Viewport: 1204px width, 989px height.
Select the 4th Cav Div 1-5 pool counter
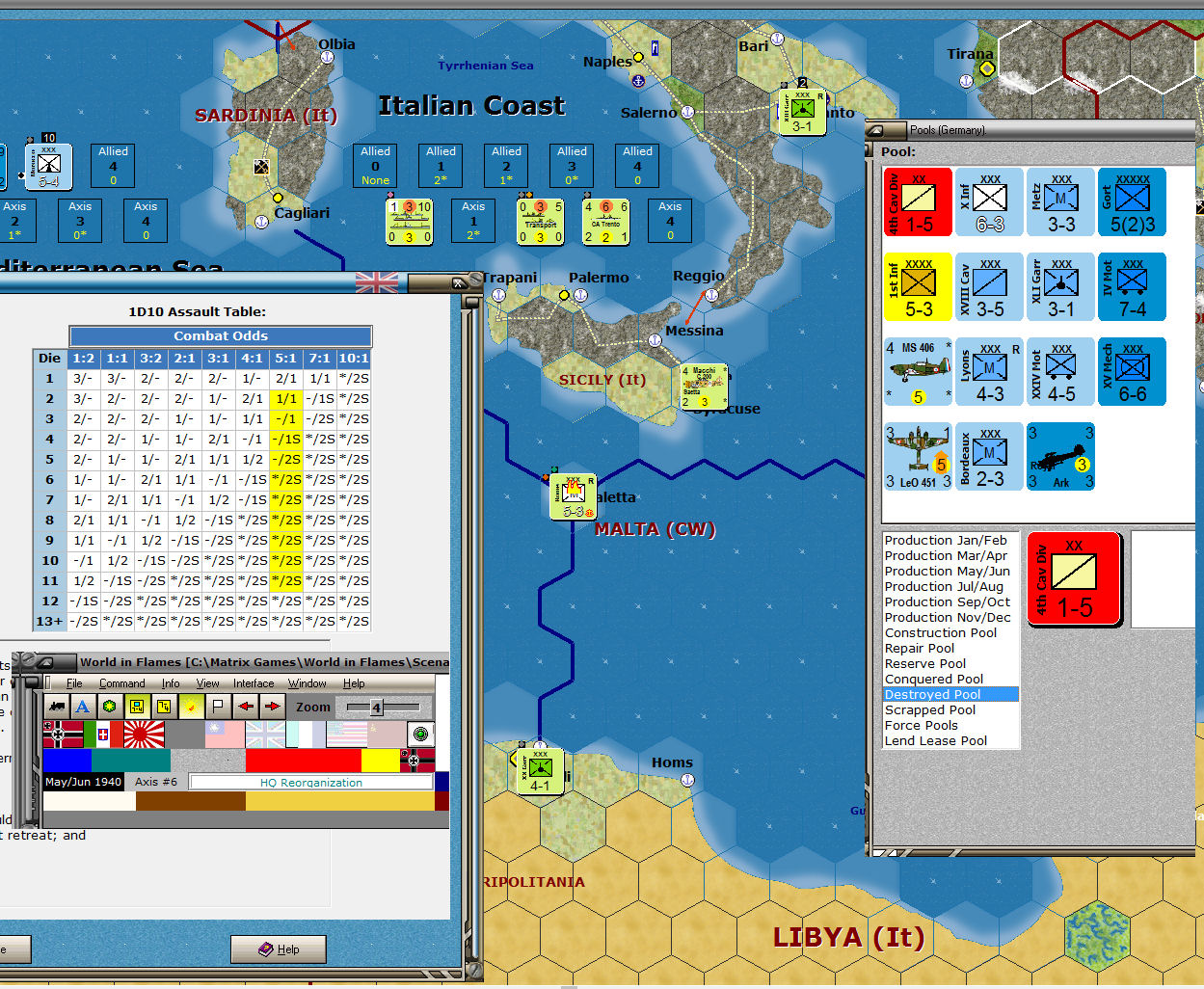919,201
